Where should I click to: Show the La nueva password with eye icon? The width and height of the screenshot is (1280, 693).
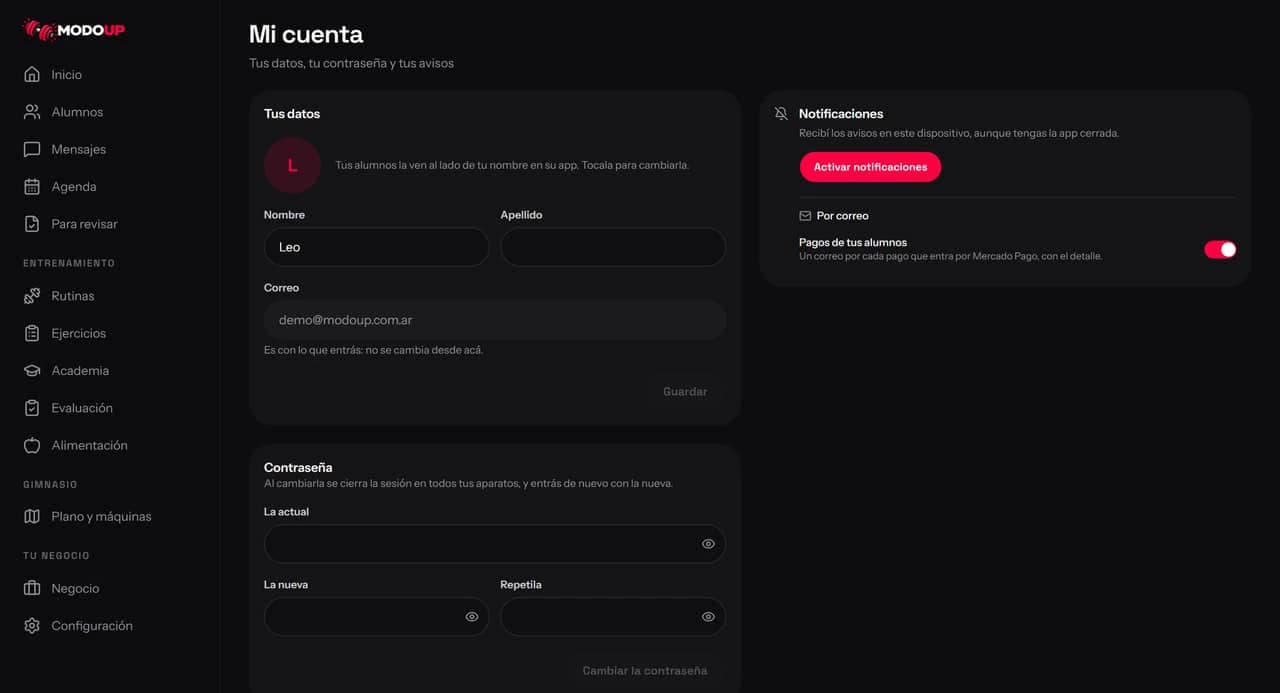click(472, 617)
